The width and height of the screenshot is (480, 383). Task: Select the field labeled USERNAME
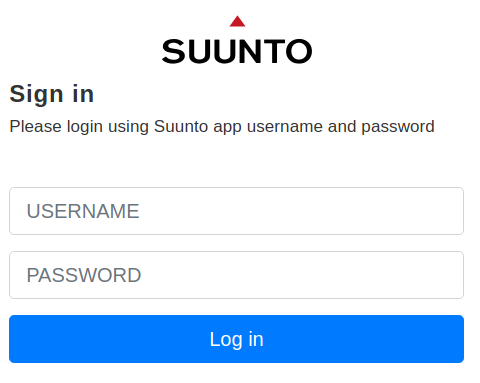pos(236,211)
